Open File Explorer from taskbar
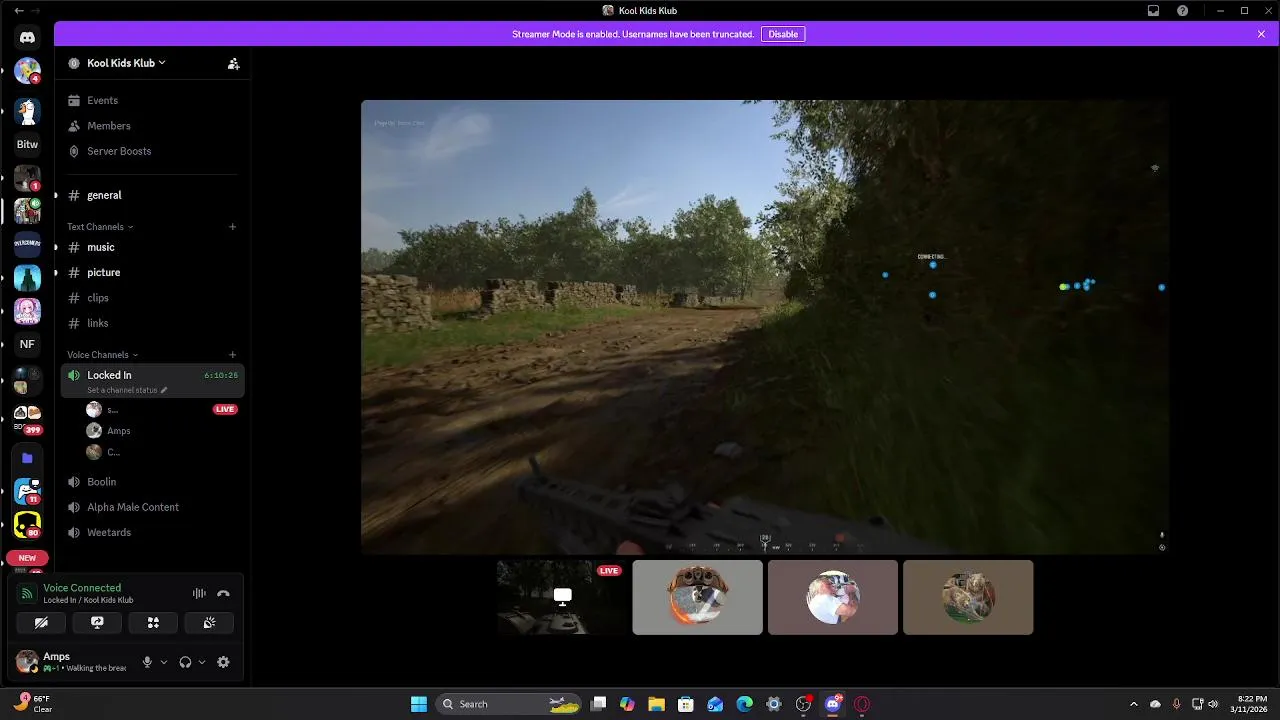 (656, 704)
